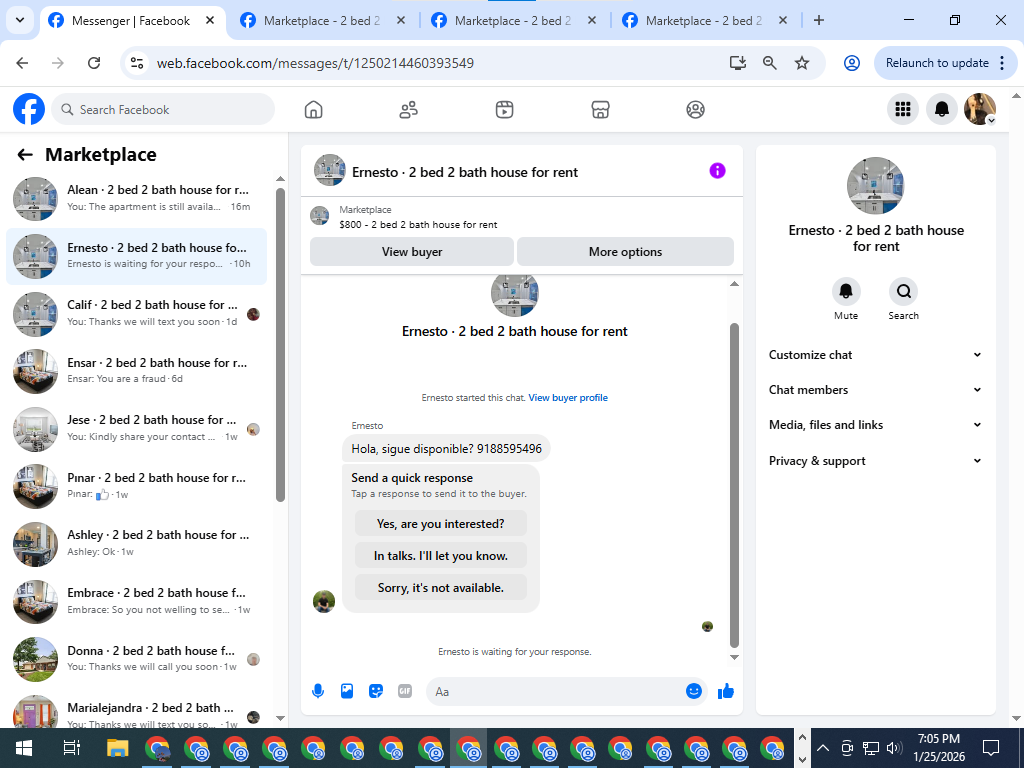Open the View buyer profile link

(x=568, y=398)
